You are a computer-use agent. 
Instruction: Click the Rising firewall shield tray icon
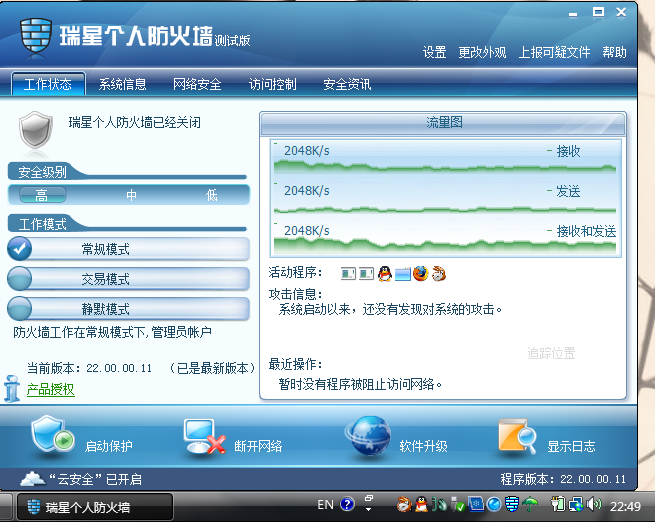tap(512, 504)
